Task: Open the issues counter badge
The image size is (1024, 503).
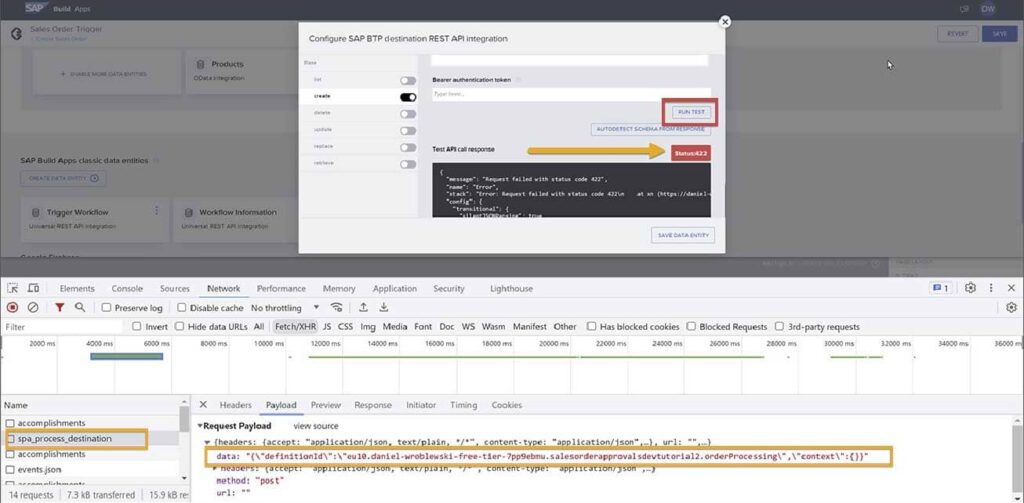Action: pos(939,288)
